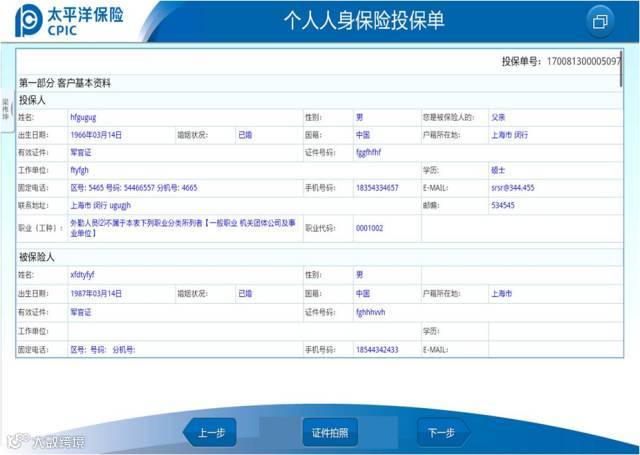Click the 投保人 section header
The height and width of the screenshot is (455, 640).
pyautogui.click(x=32, y=100)
